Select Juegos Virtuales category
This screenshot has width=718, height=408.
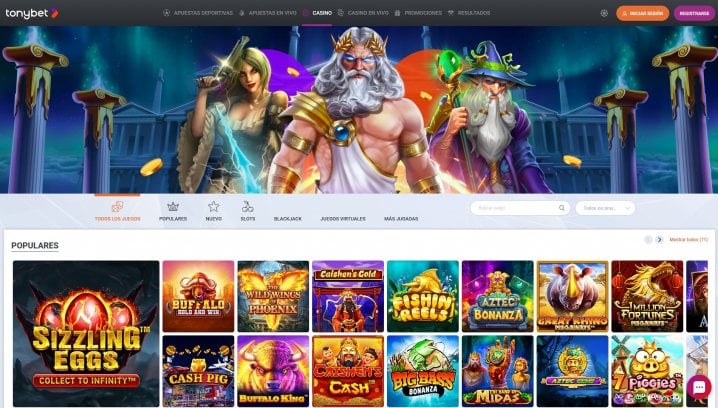click(343, 219)
